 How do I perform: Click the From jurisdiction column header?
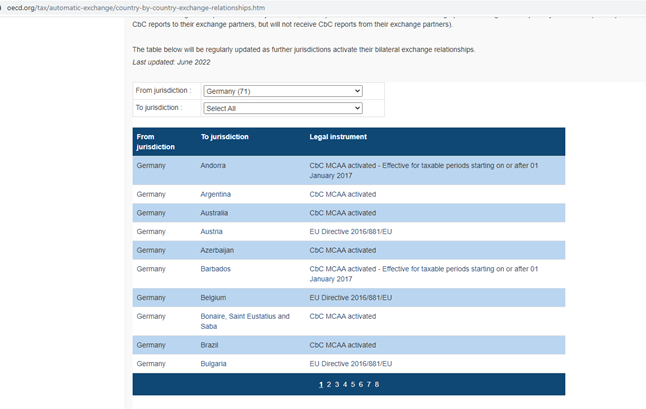point(155,142)
